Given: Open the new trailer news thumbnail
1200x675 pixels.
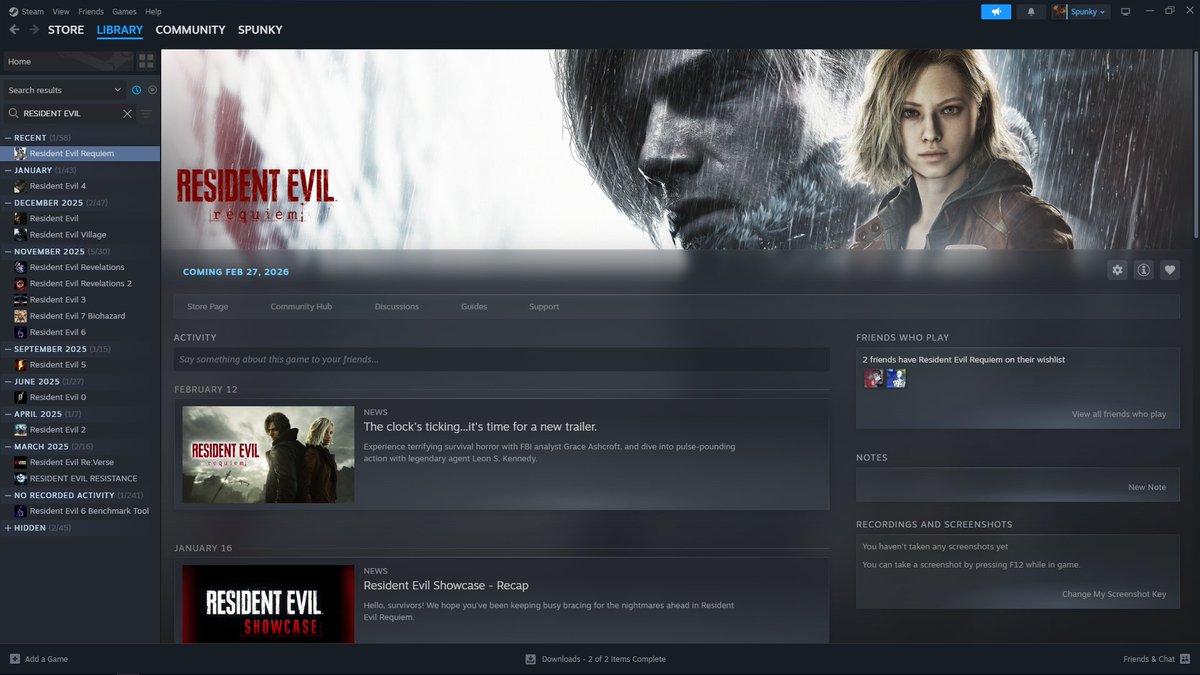Looking at the screenshot, I should (268, 454).
